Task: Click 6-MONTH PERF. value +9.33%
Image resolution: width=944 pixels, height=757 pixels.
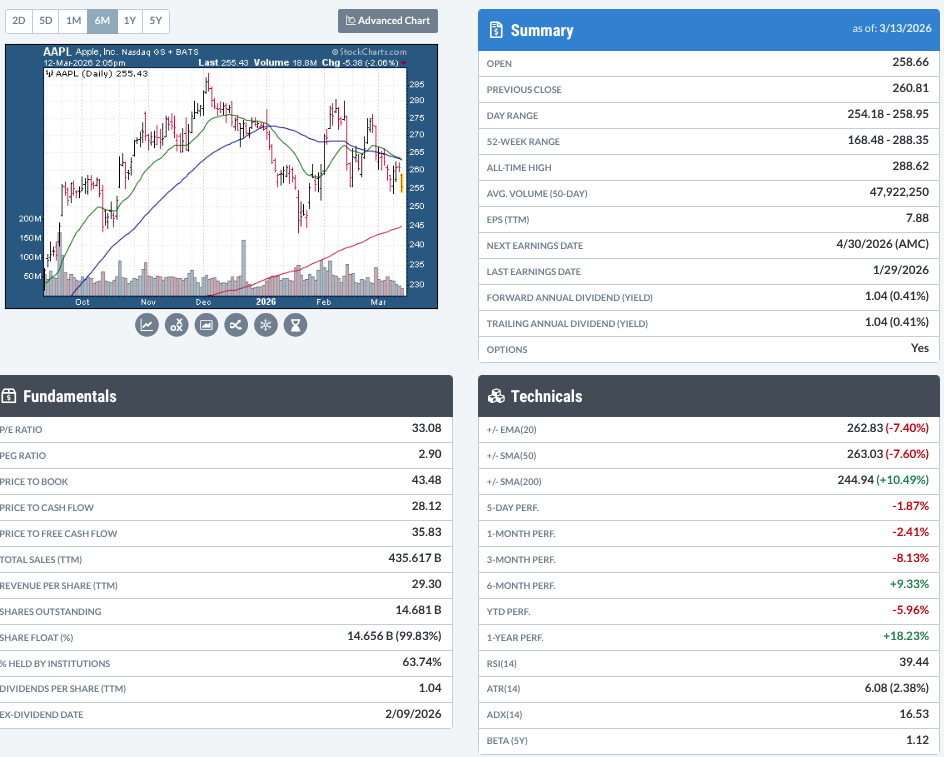Action: tap(910, 584)
